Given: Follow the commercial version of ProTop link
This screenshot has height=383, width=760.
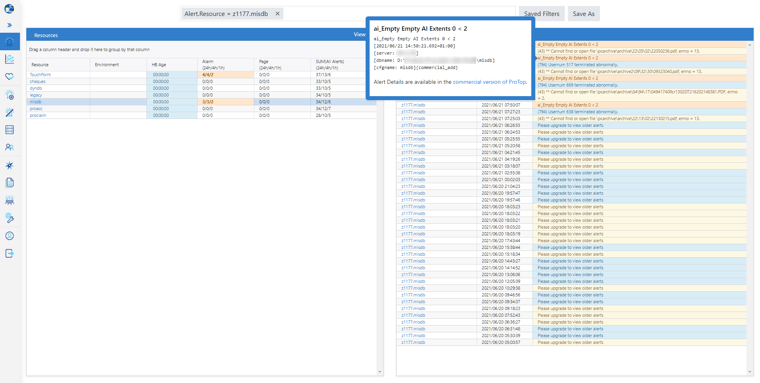Looking at the screenshot, I should click(489, 82).
